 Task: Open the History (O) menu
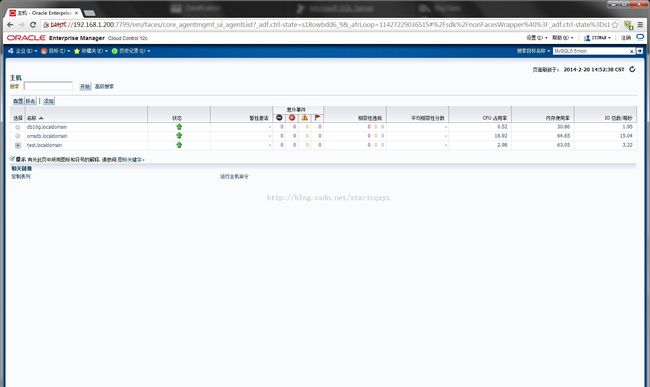point(131,51)
